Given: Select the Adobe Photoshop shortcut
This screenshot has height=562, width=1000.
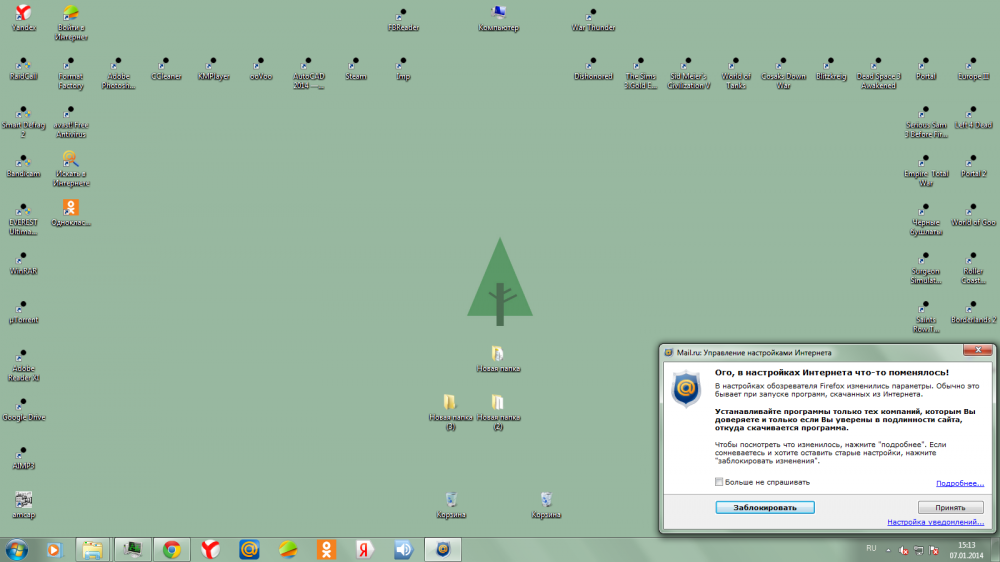Looking at the screenshot, I should (118, 73).
